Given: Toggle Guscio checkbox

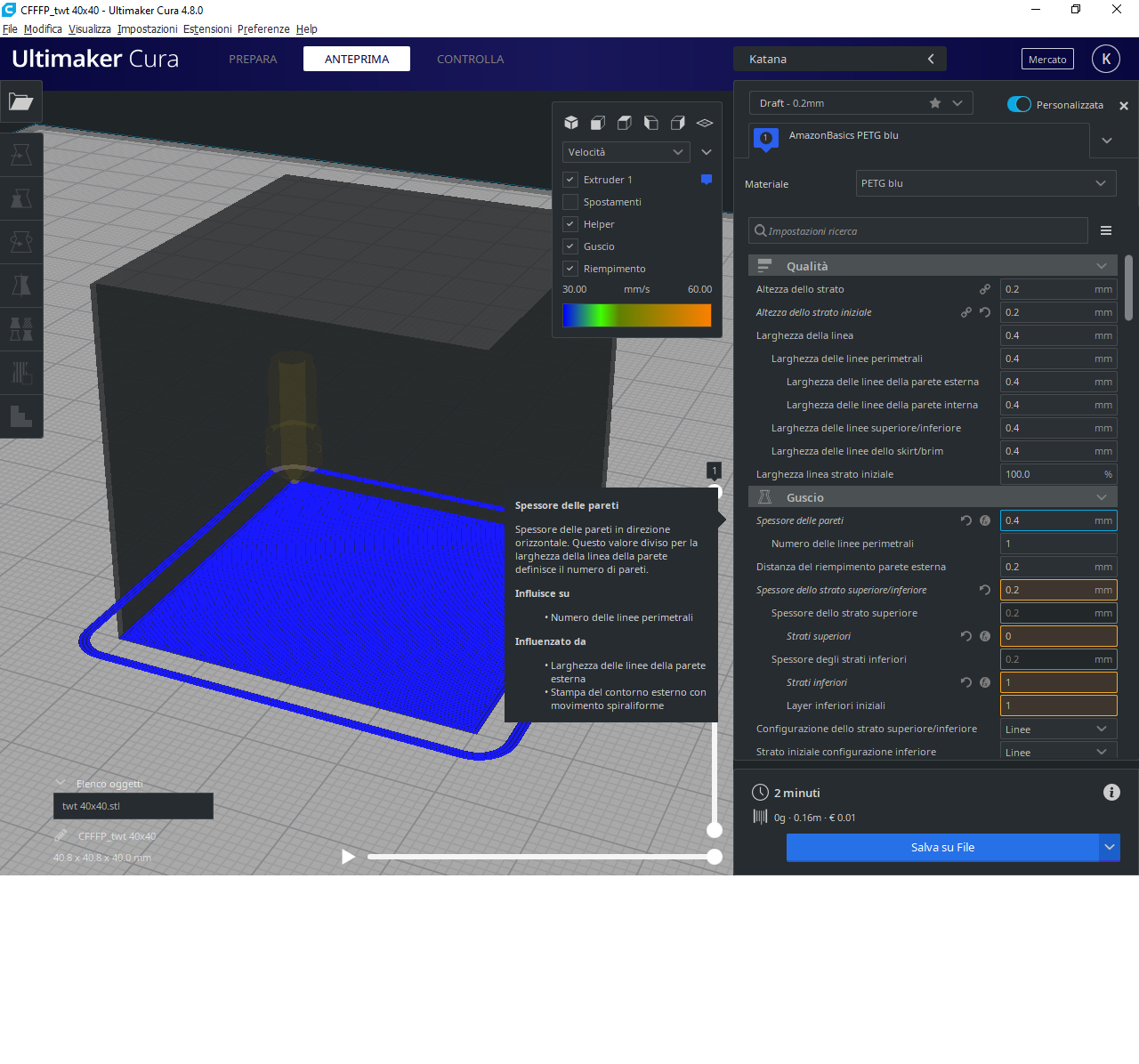Looking at the screenshot, I should (x=570, y=246).
